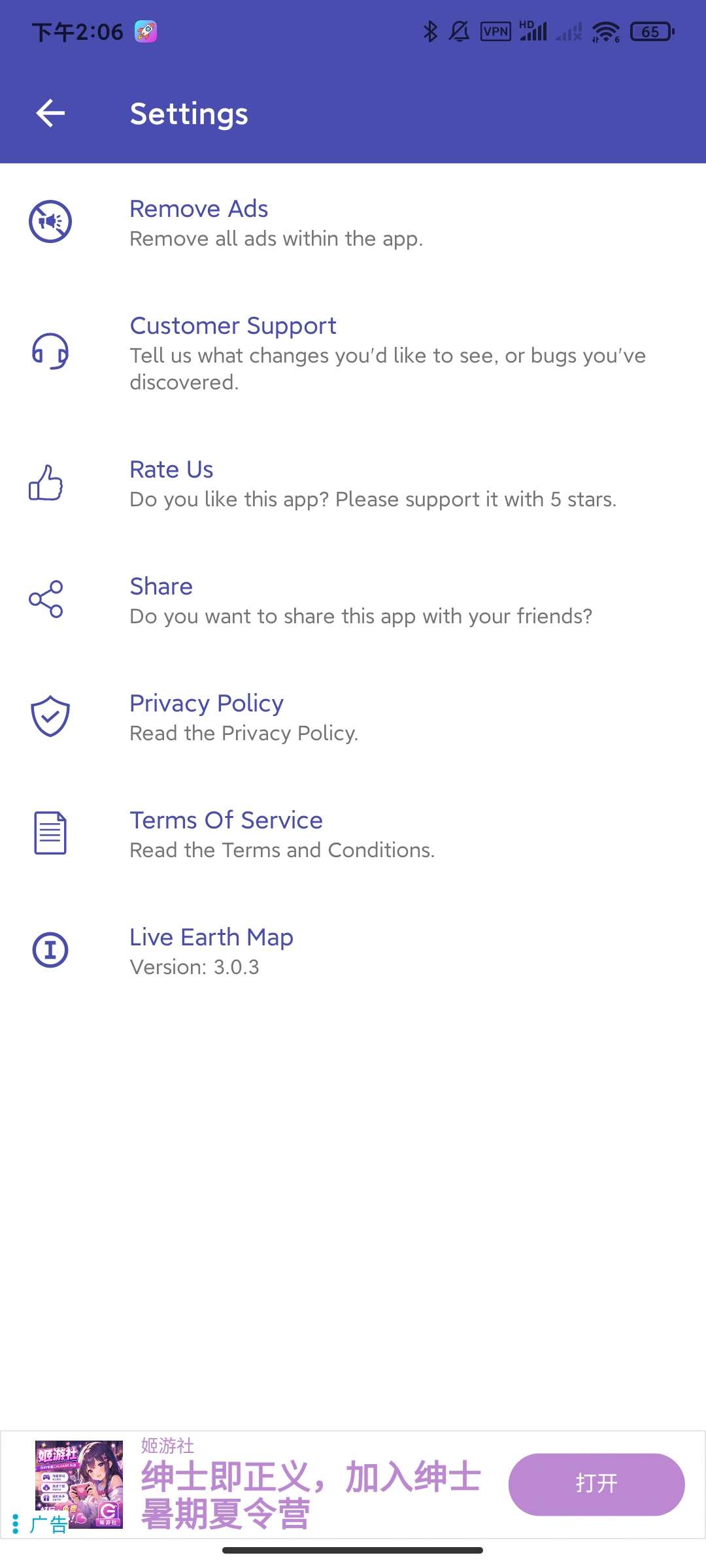Screen dimensions: 706x1568
Task: Open the Remove Ads option
Action: tap(353, 223)
